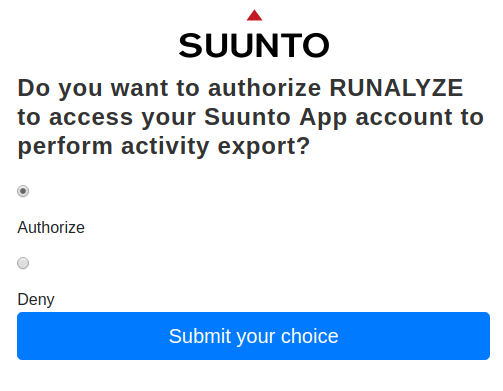Click the "Authorize" label text
The height and width of the screenshot is (391, 503).
[x=51, y=227]
